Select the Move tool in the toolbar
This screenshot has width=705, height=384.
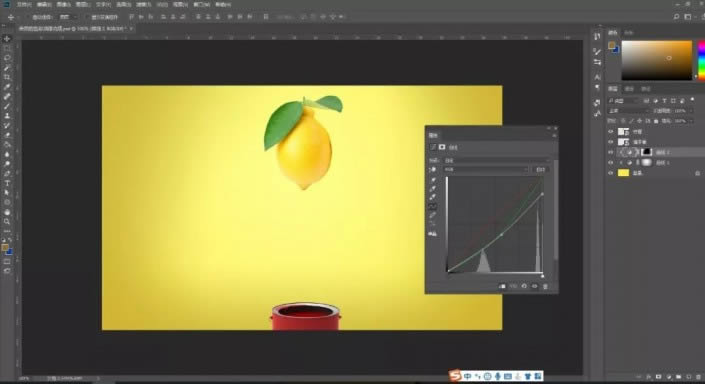coord(7,39)
